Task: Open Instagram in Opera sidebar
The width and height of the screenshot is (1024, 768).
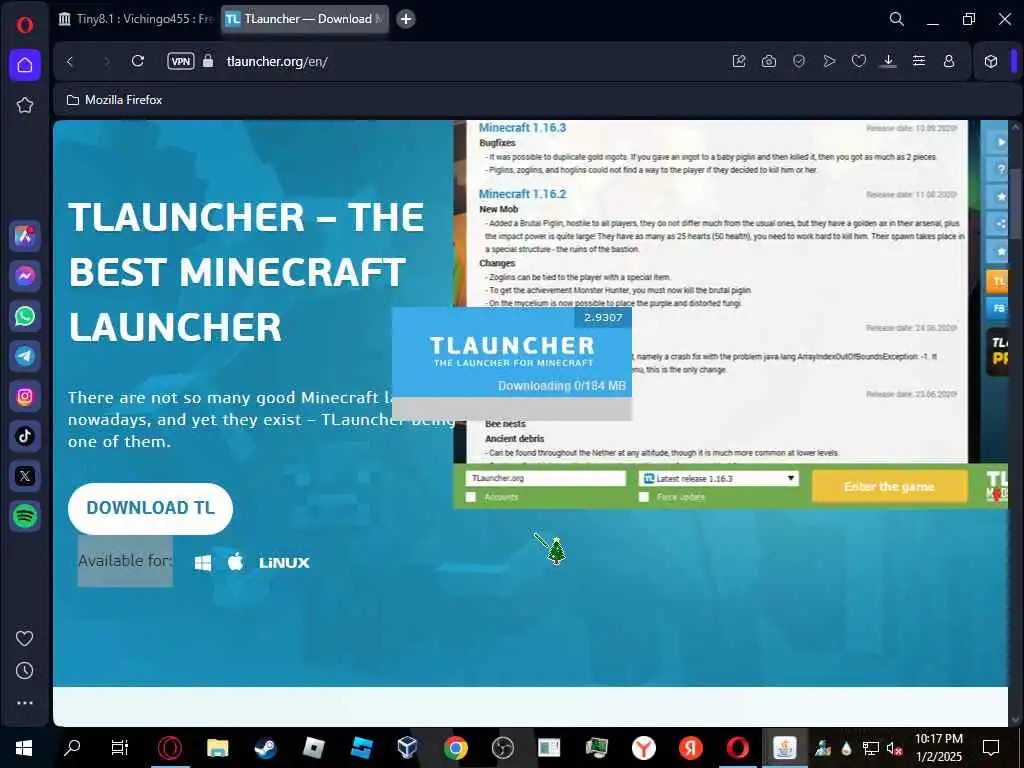Action: 25,396
